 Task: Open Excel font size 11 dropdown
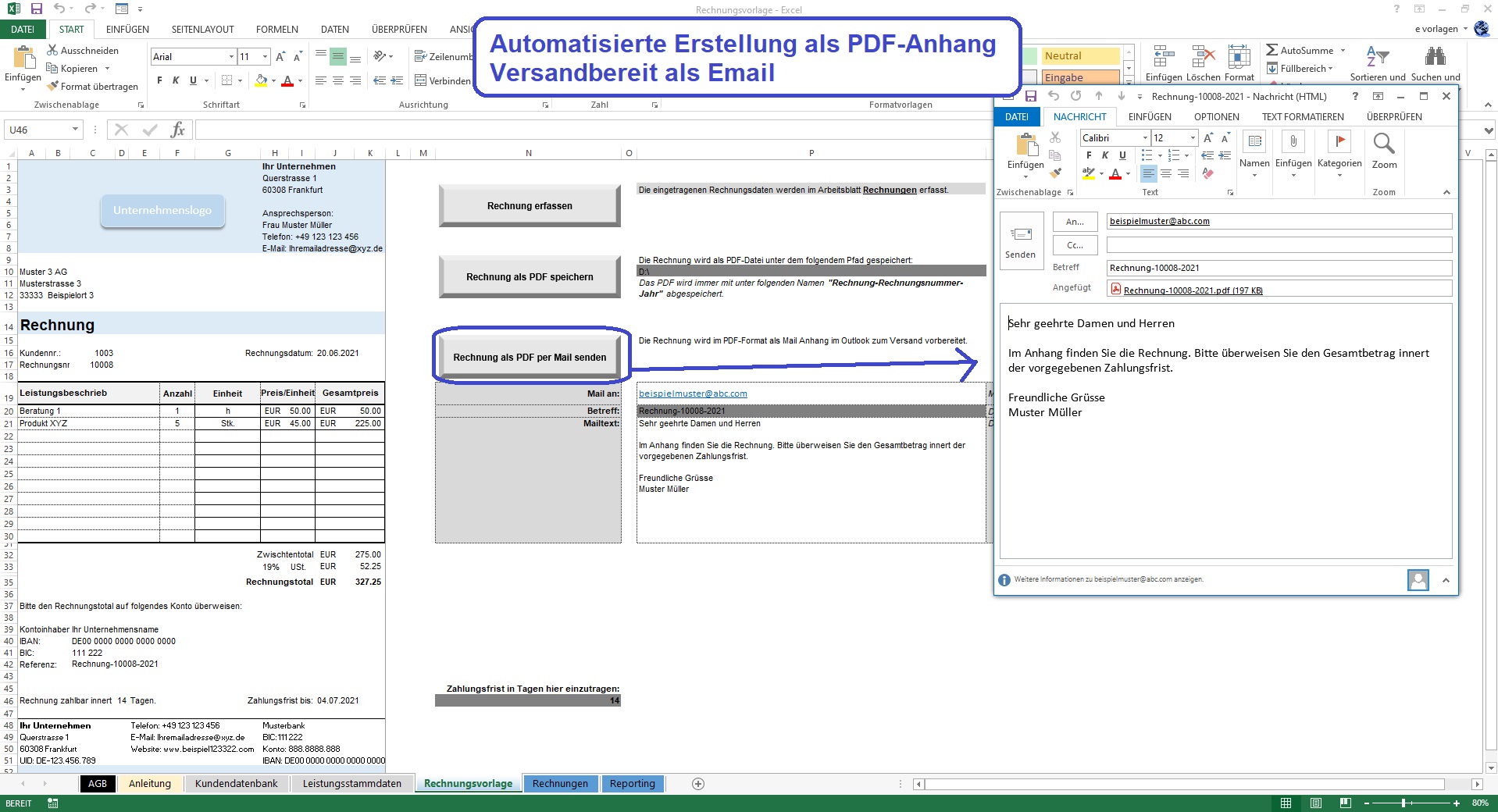coord(266,56)
